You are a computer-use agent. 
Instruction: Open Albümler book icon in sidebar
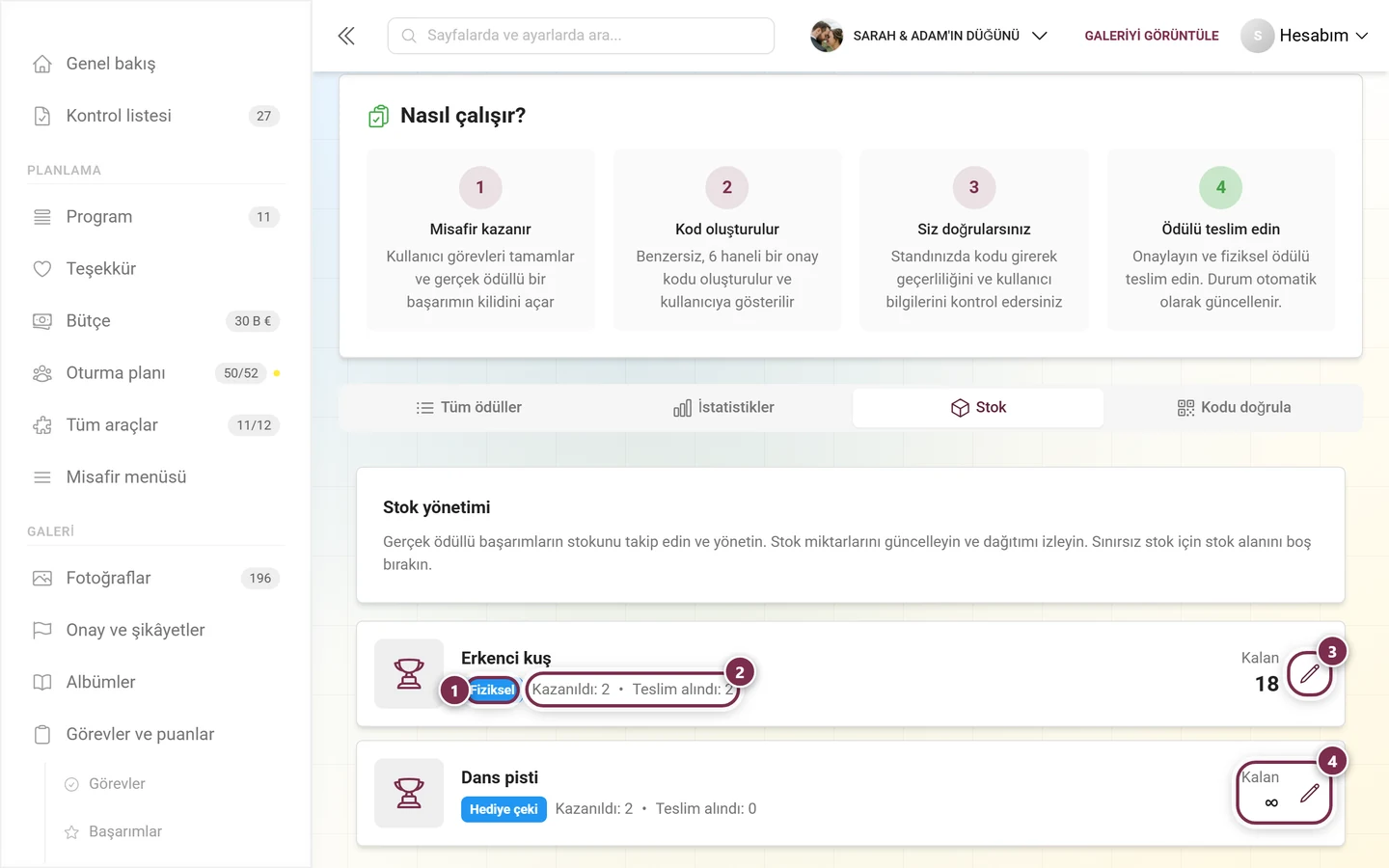(x=42, y=683)
